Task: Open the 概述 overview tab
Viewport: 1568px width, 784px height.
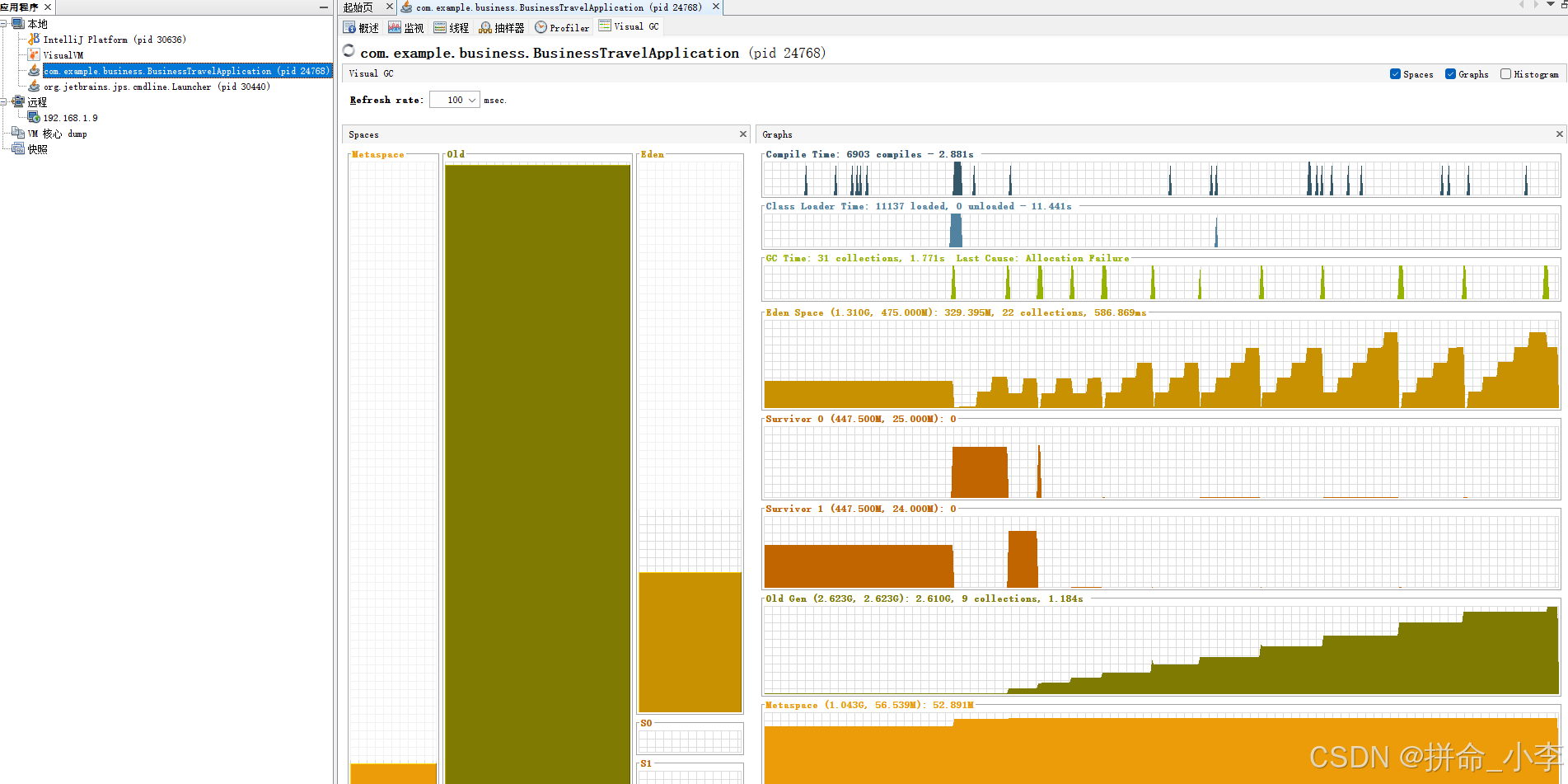Action: (x=362, y=27)
